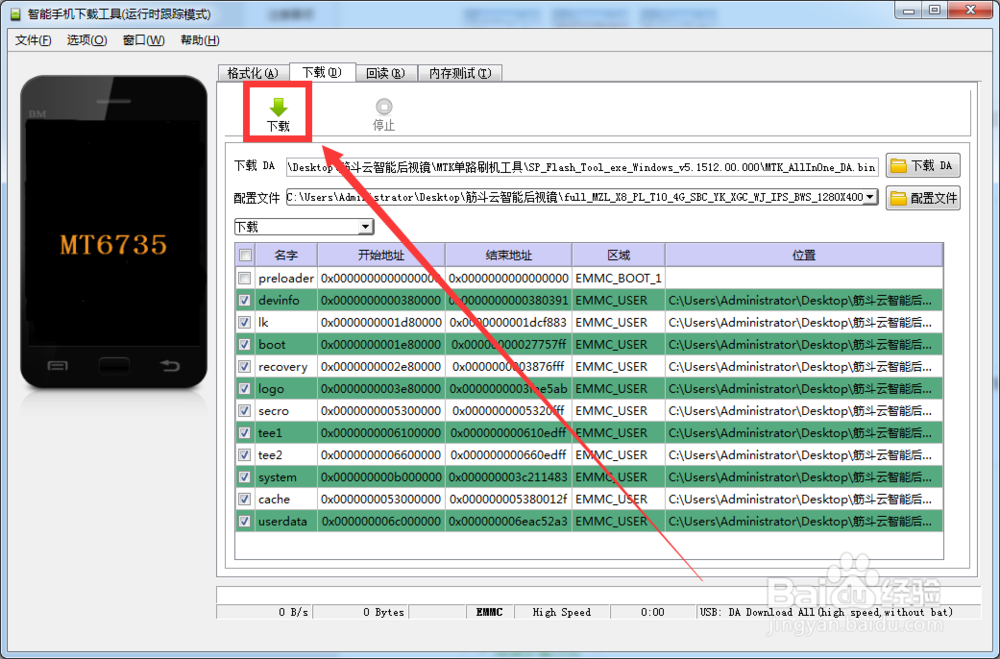Click boot start address 0x0000000001e80000
Screen dimensions: 1000x659
(x=381, y=344)
